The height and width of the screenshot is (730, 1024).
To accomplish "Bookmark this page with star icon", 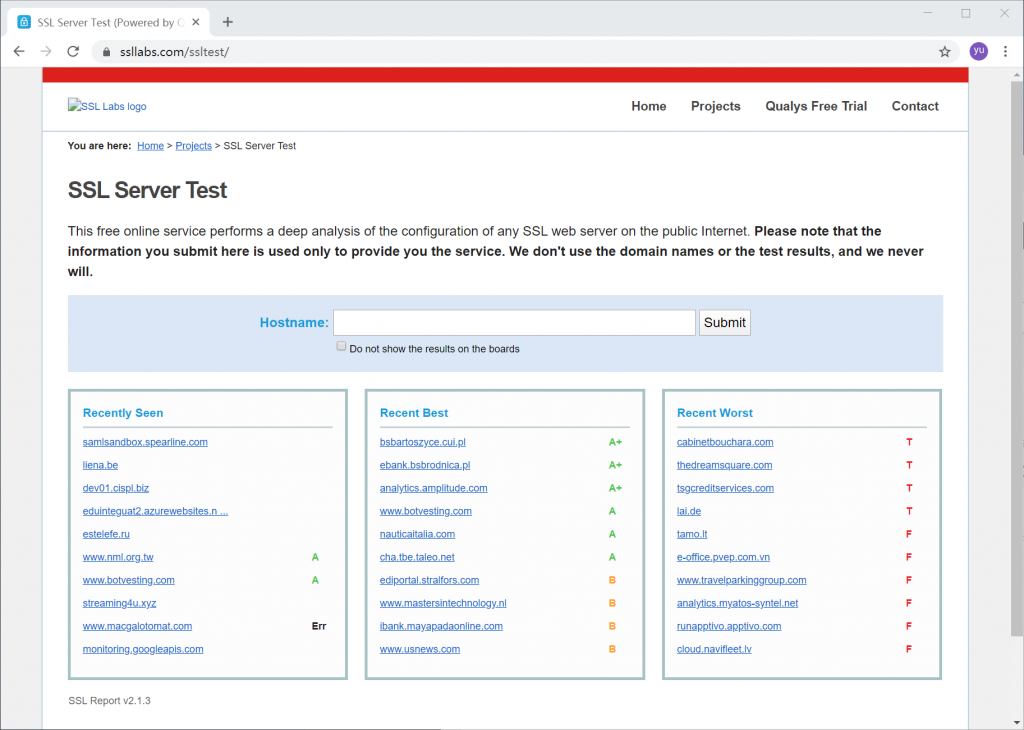I will coord(944,51).
